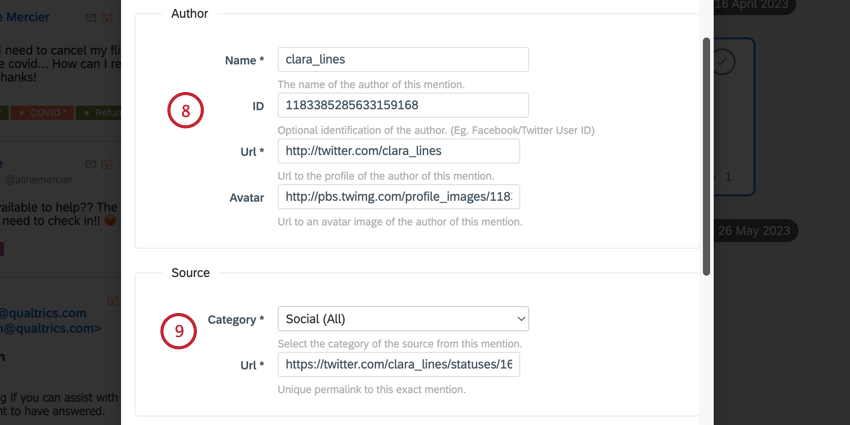The width and height of the screenshot is (850, 425).
Task: Open the Category dropdown showing Social (All)
Action: (403, 319)
